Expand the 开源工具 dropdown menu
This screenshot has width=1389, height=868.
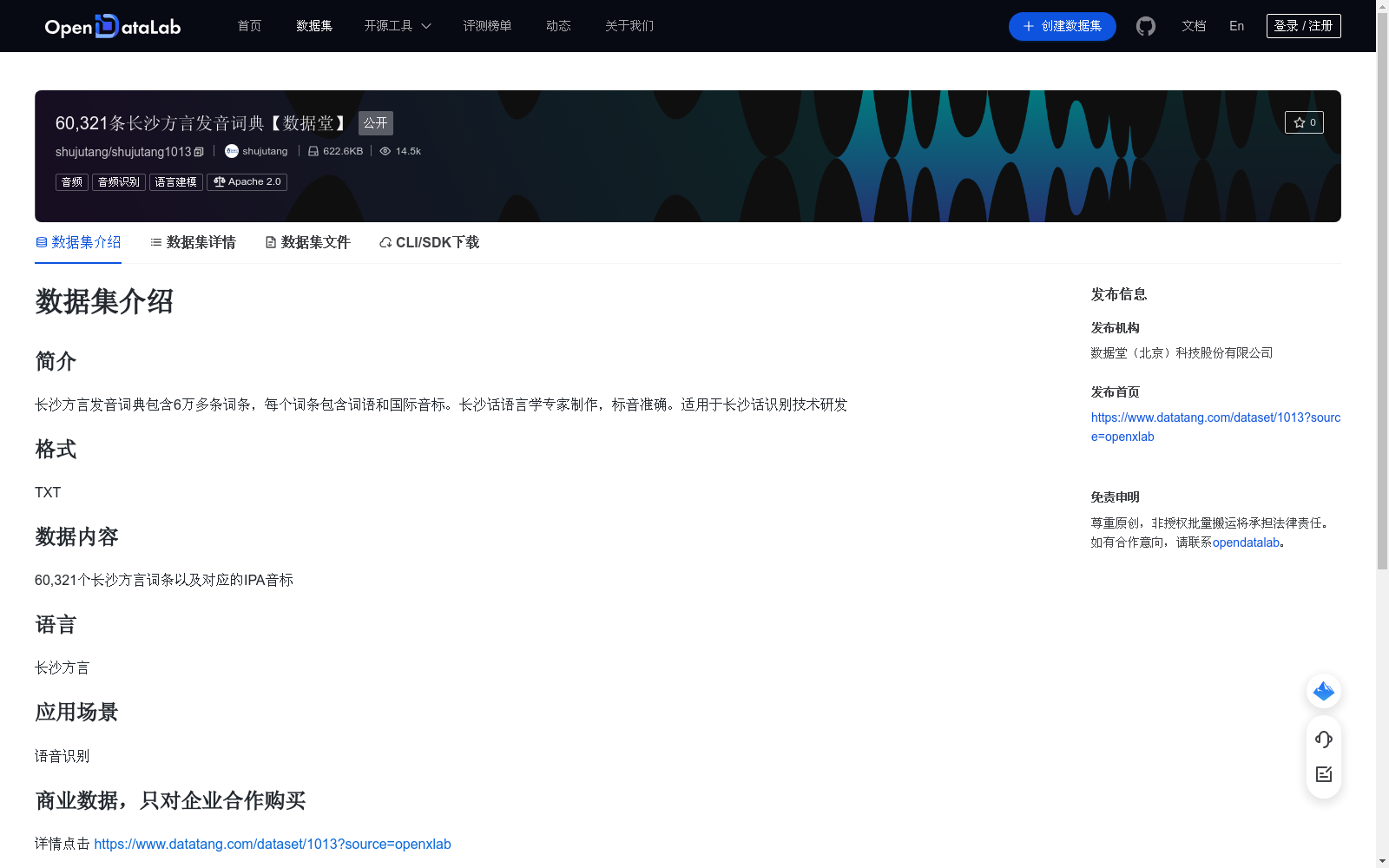tap(398, 26)
